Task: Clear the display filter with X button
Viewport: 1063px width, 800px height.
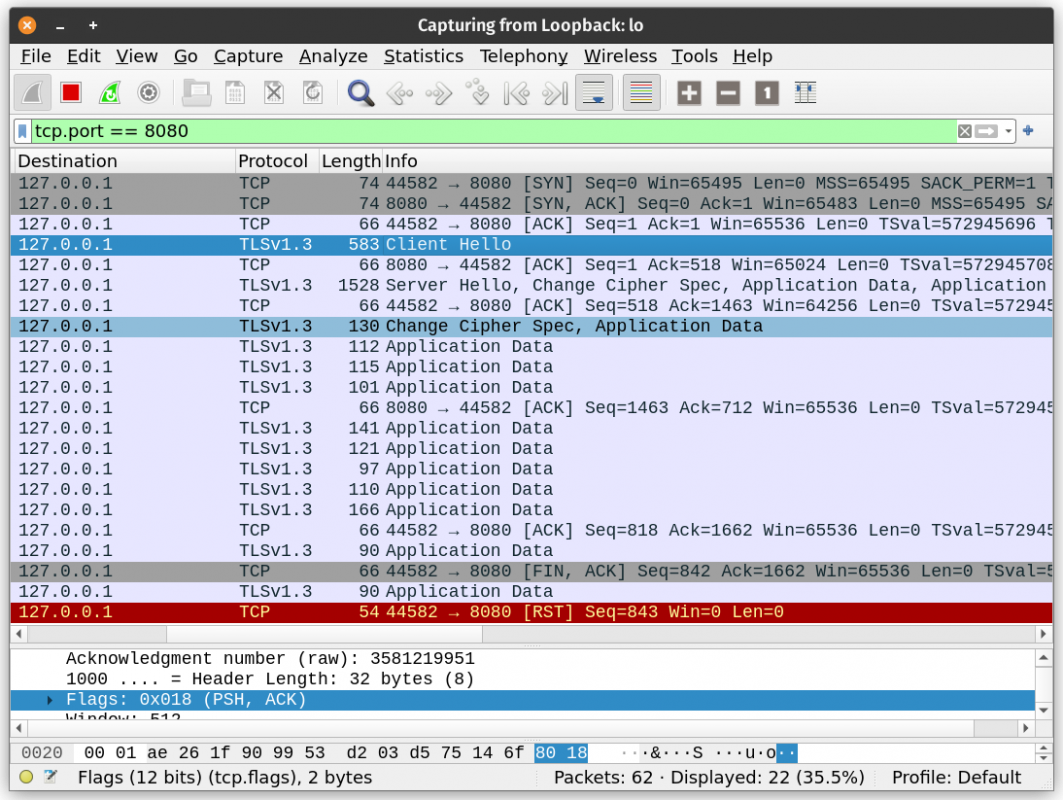Action: click(964, 131)
